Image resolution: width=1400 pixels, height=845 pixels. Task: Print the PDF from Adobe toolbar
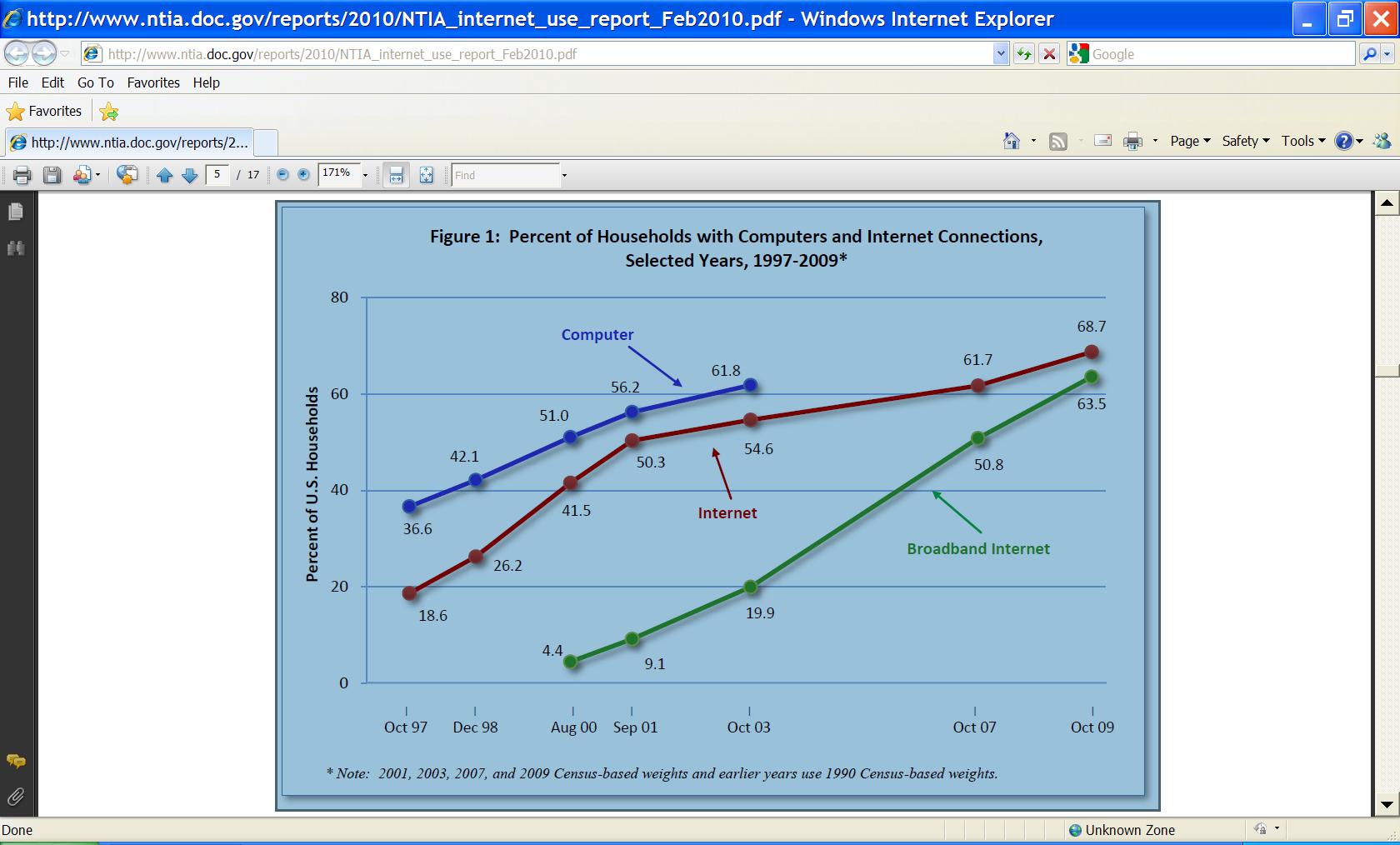click(x=22, y=175)
